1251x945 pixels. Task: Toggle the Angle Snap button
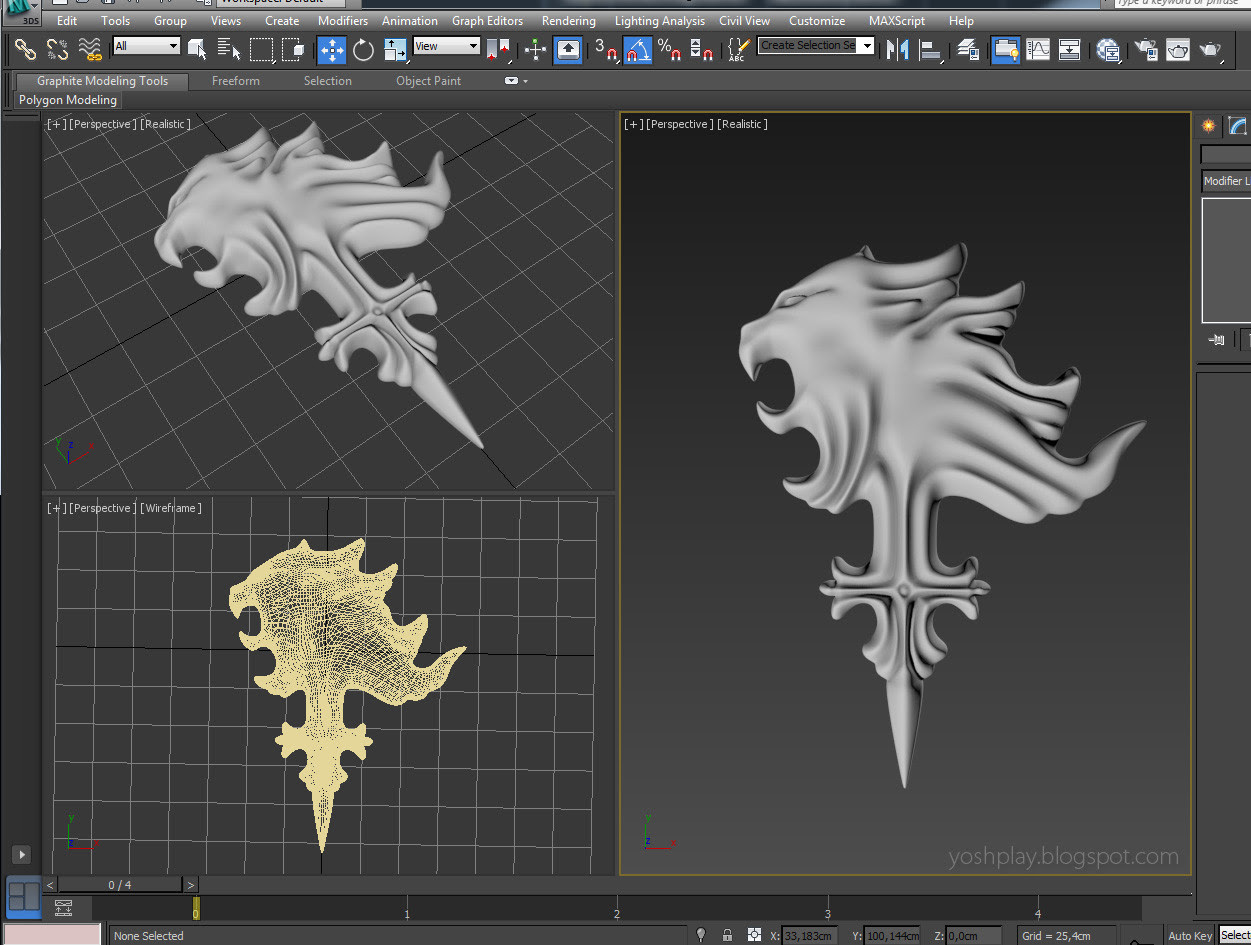pos(637,48)
